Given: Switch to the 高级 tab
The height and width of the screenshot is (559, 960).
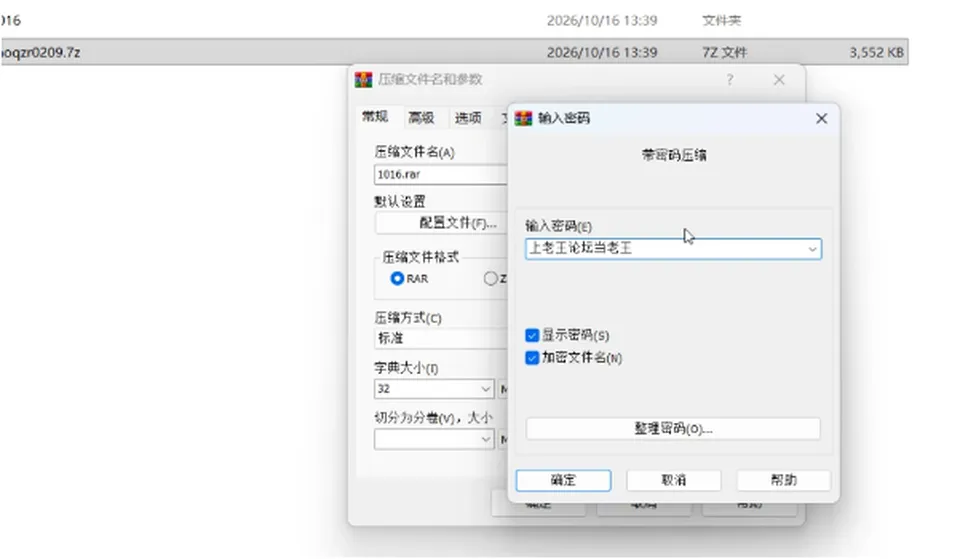Looking at the screenshot, I should tap(421, 118).
